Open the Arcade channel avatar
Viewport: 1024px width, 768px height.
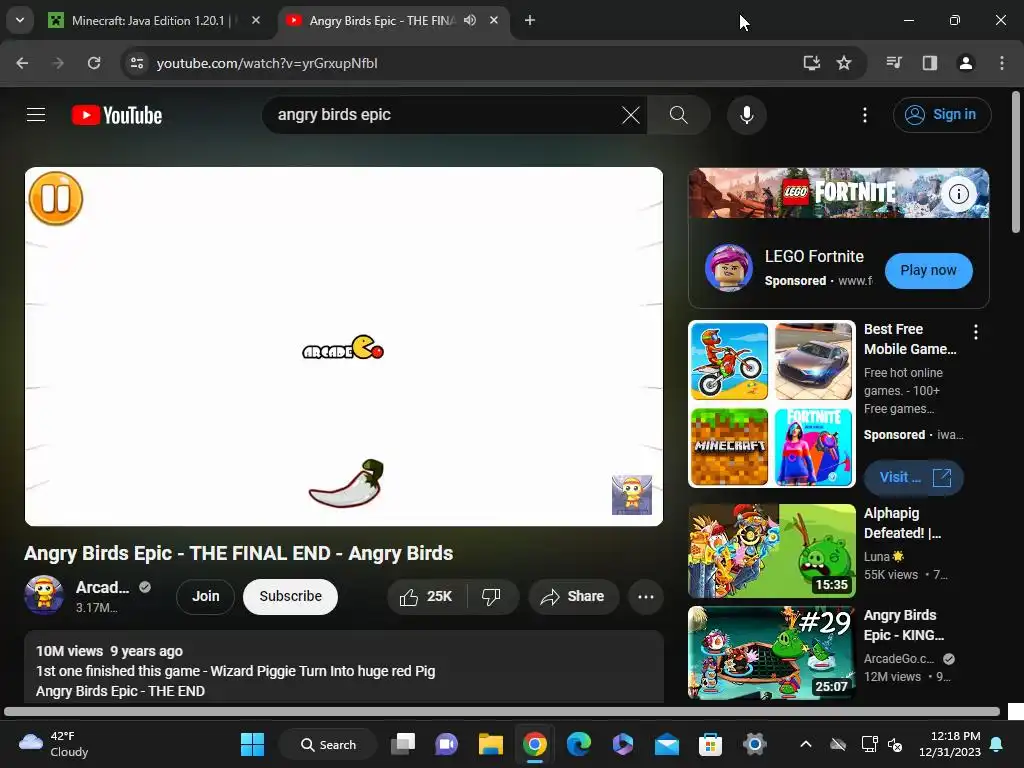[44, 595]
